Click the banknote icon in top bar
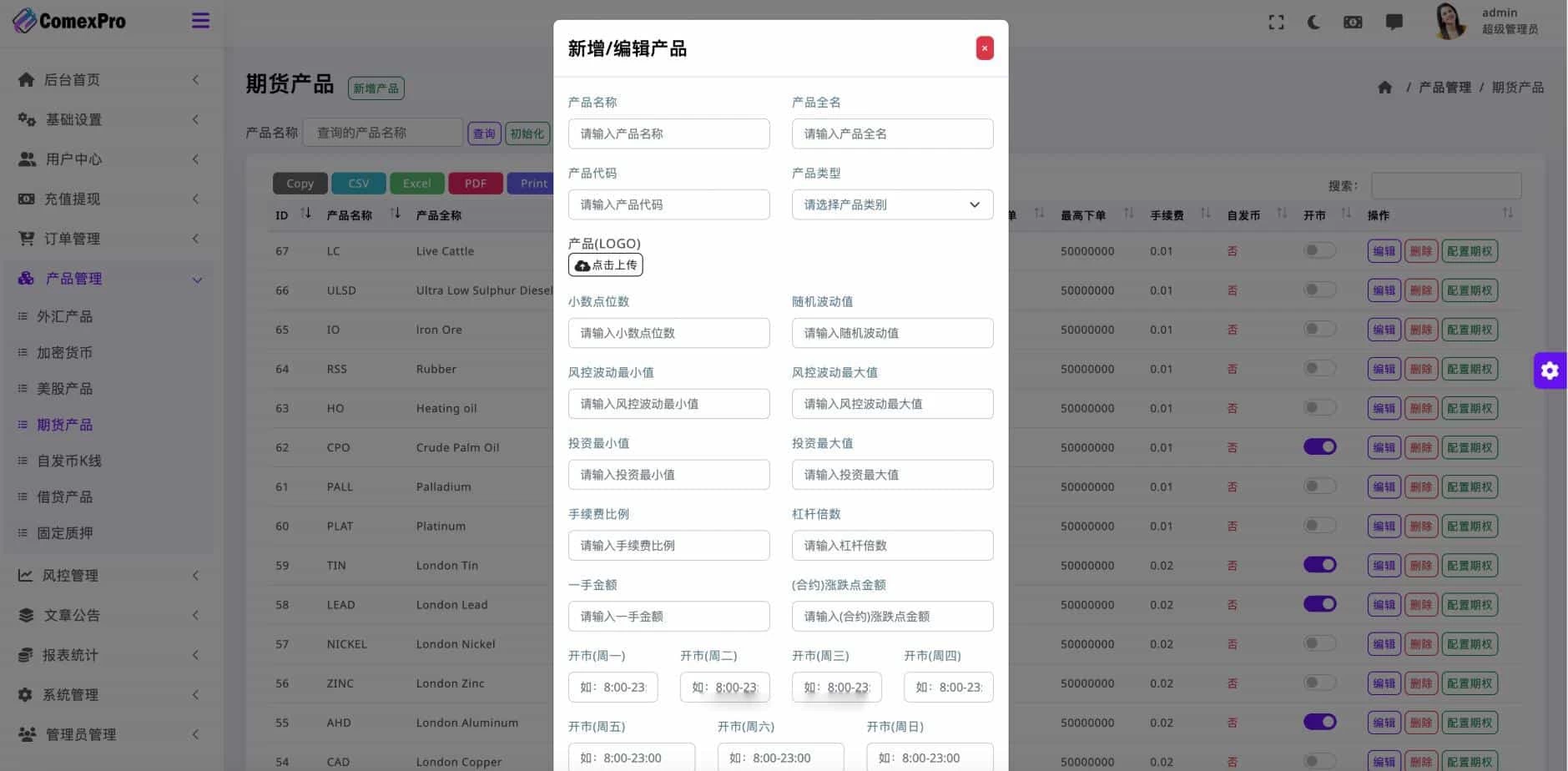The height and width of the screenshot is (771, 1568). pos(1353,23)
